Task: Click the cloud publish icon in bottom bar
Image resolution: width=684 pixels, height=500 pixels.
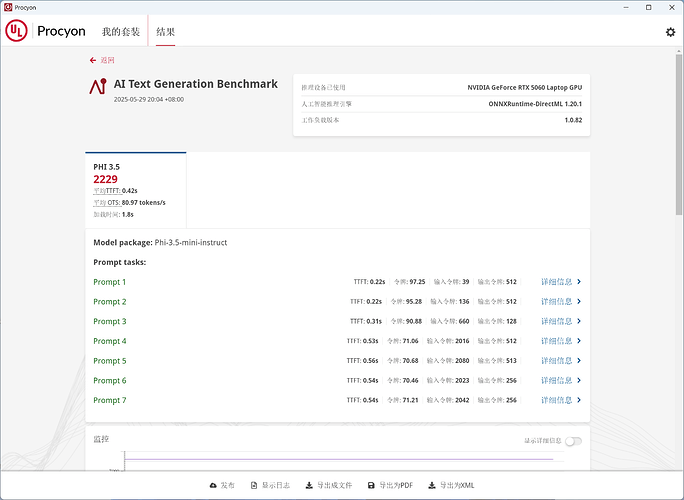Action: coord(213,485)
